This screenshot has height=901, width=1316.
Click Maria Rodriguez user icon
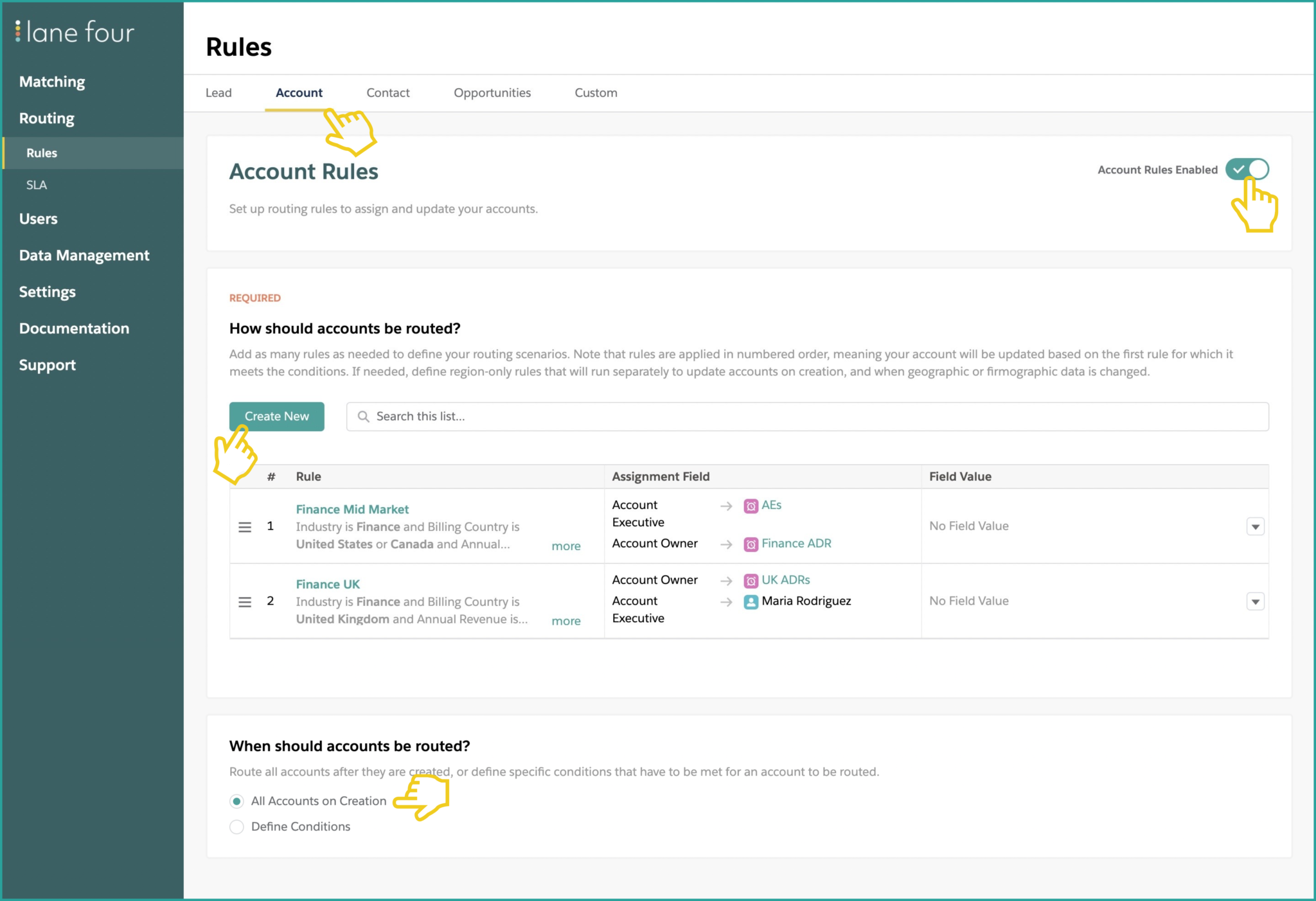click(x=751, y=602)
